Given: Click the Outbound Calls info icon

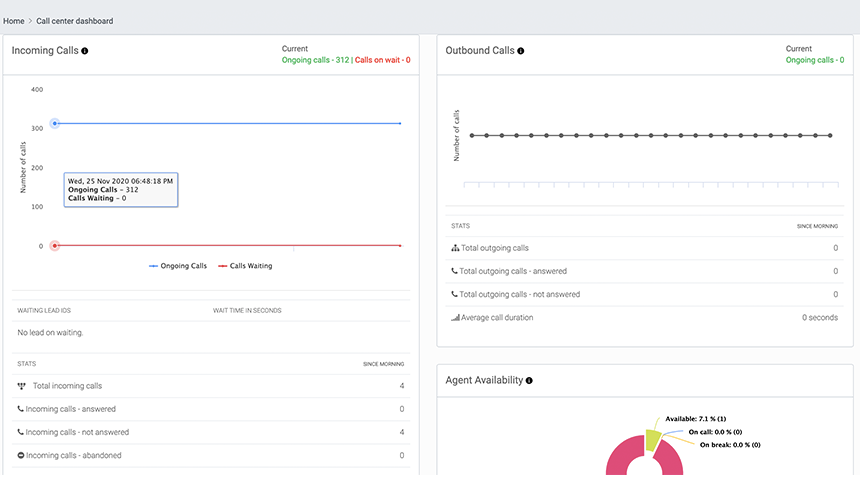Looking at the screenshot, I should [x=521, y=51].
